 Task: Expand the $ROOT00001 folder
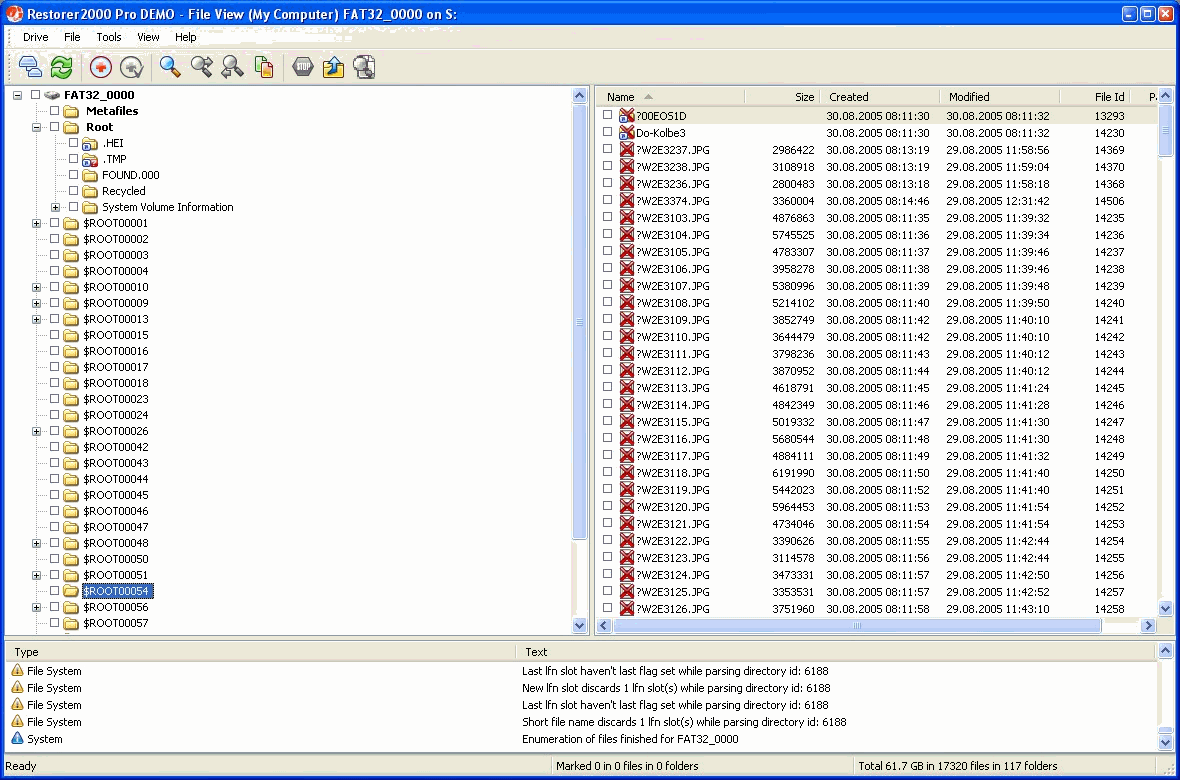click(x=36, y=223)
